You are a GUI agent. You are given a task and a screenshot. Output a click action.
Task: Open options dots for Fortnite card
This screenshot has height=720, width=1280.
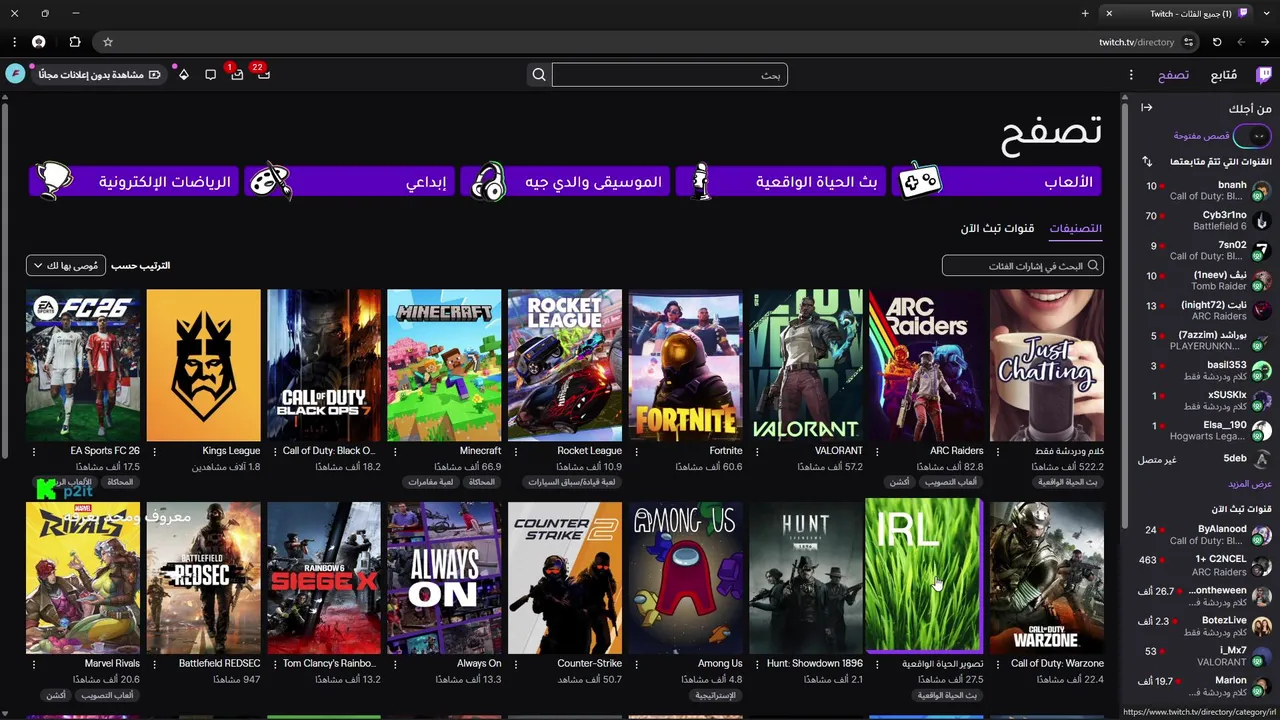pyautogui.click(x=636, y=451)
